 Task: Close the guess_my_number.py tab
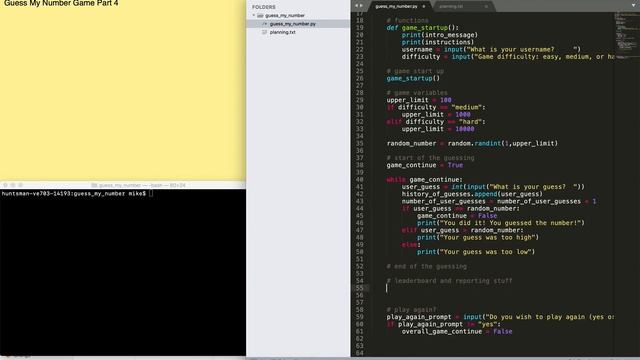pos(424,7)
